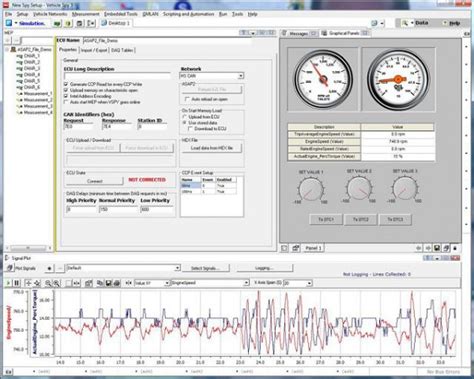Switch to the DAQ Tables tab
The width and height of the screenshot is (474, 379).
pyautogui.click(x=122, y=50)
